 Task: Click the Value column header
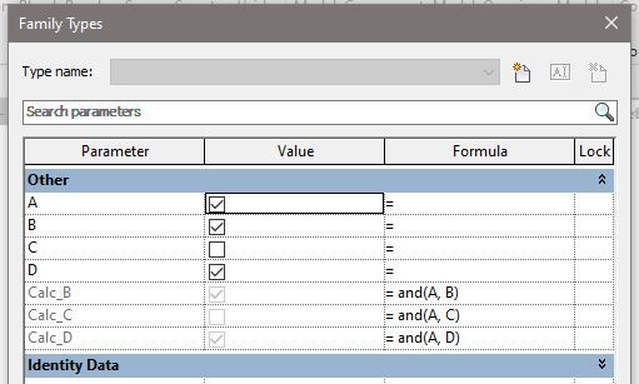pos(295,151)
